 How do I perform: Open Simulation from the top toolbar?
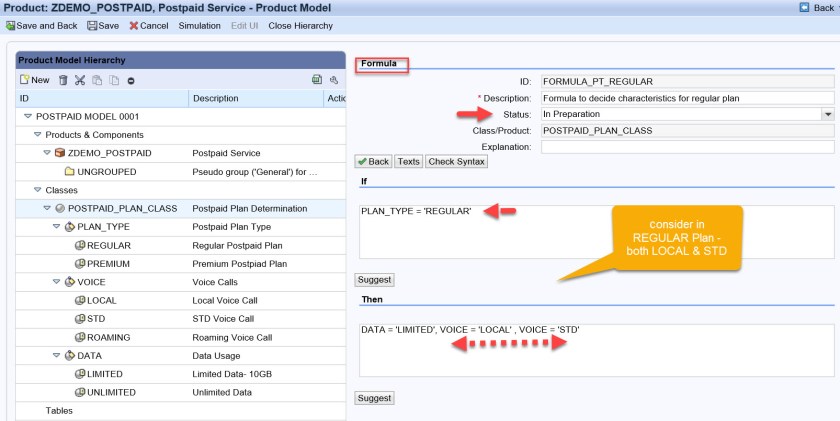(x=200, y=26)
